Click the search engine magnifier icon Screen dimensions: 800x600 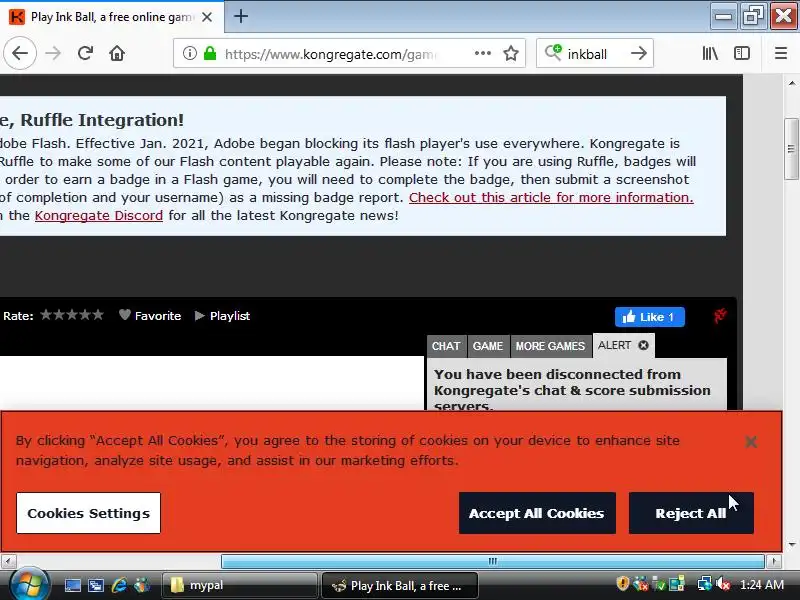(x=553, y=53)
